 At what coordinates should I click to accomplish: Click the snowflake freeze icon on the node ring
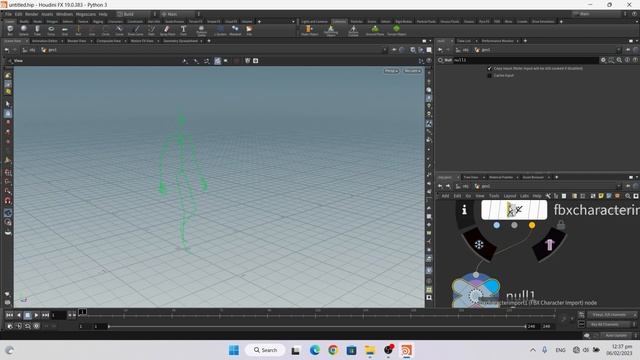pos(479,244)
